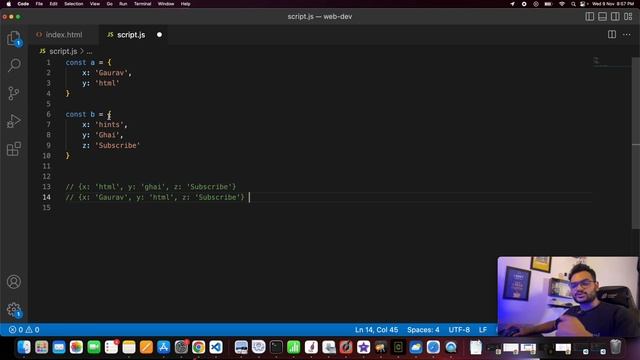Click 'Gaurav' string on line 2
Screen dimensions: 640x360
111,73
